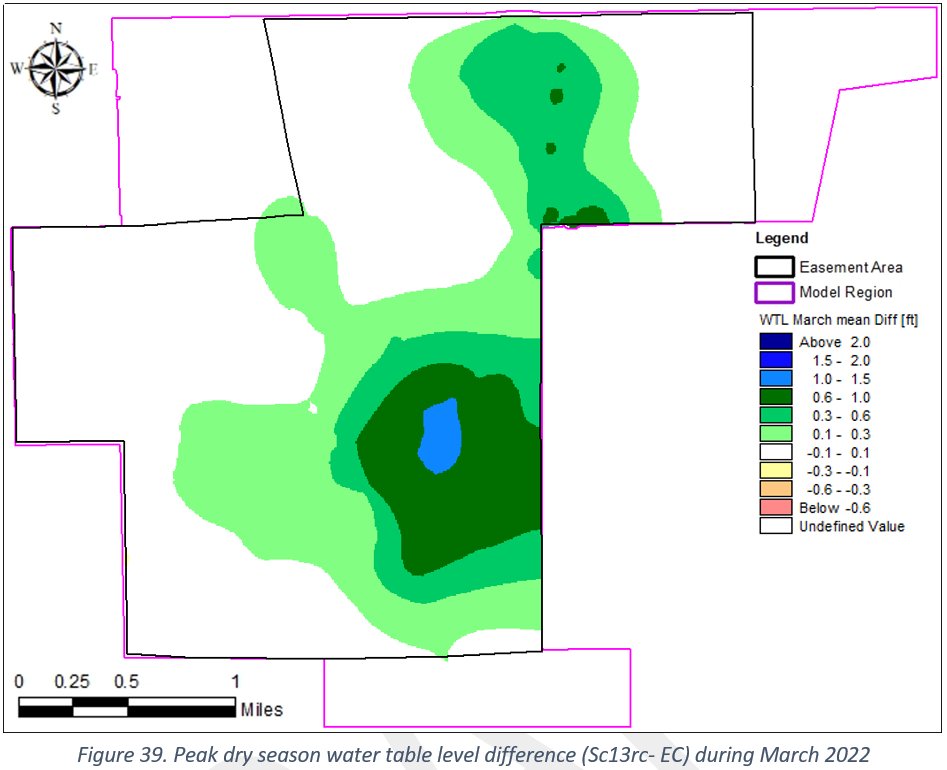
Task: Click the 'Legend' heading text
Action: pyautogui.click(x=782, y=238)
